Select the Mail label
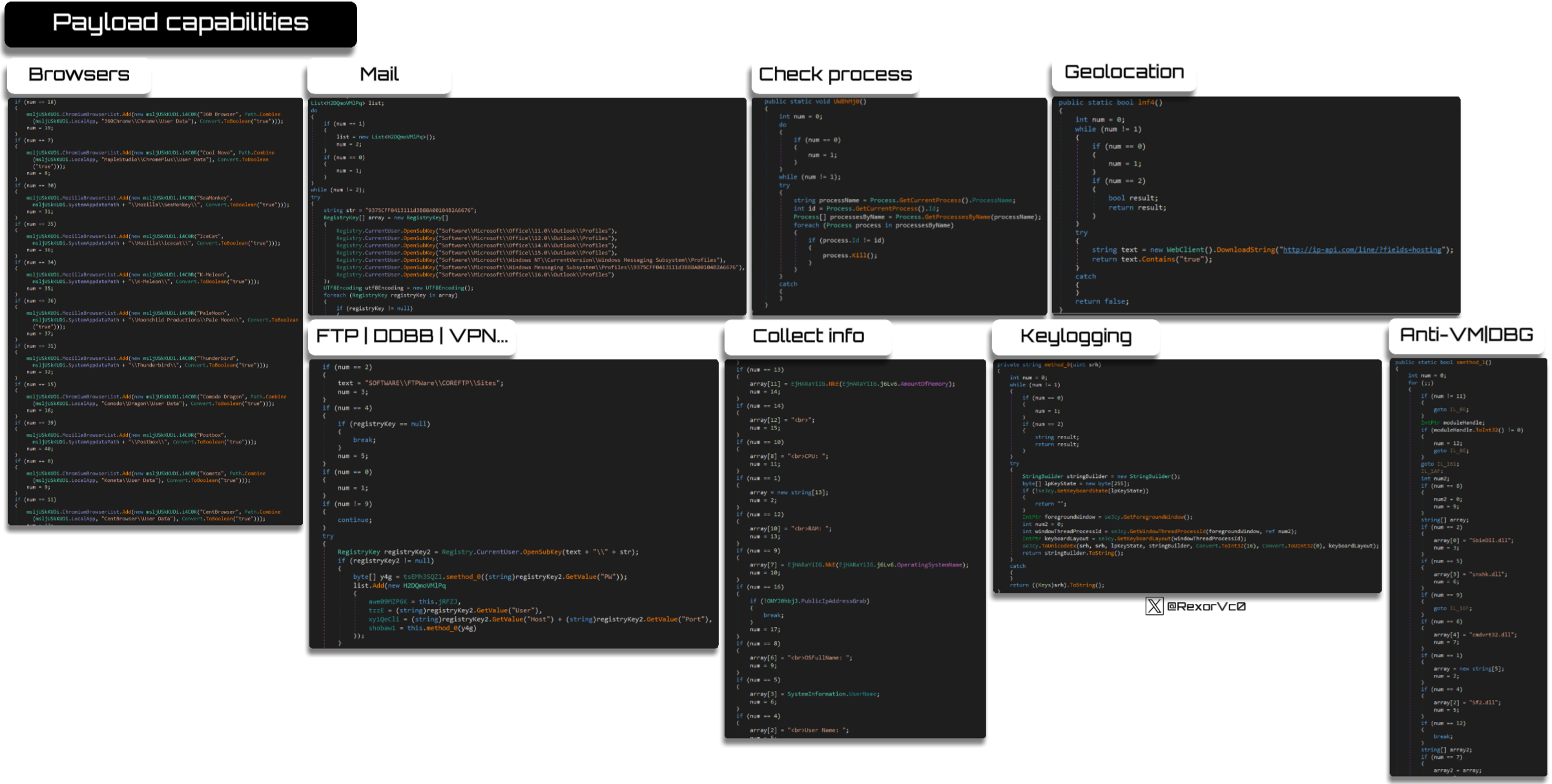 [379, 75]
